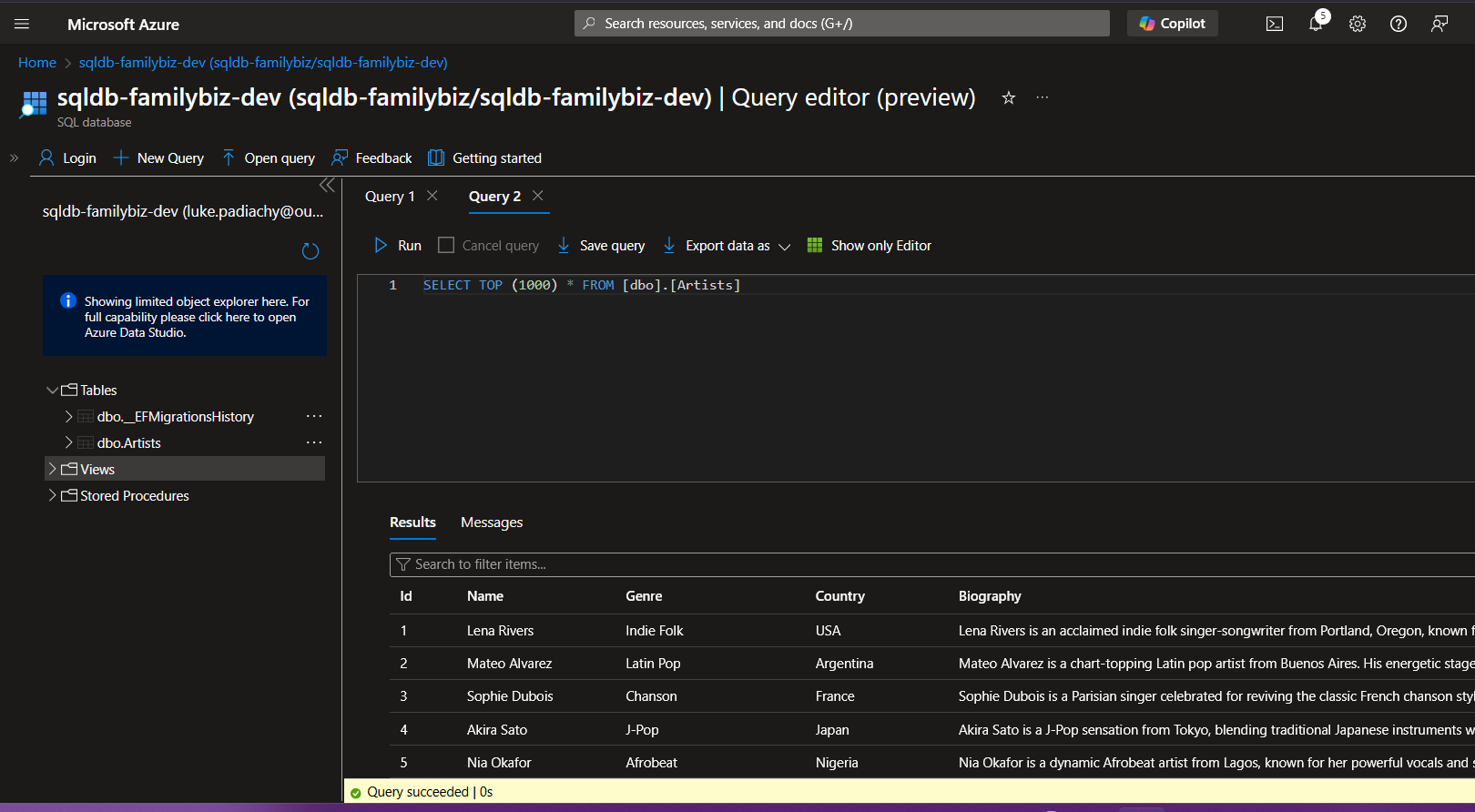Viewport: 1475px width, 812px height.
Task: Click the Latin Pop genre cell
Action: (x=653, y=664)
